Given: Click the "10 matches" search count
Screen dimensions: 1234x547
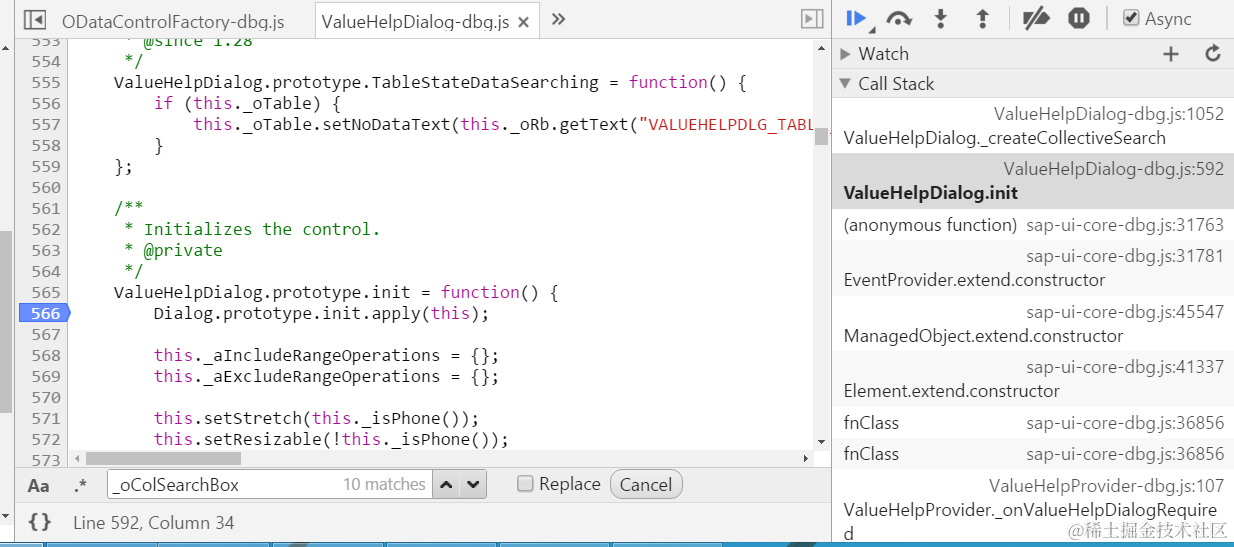Looking at the screenshot, I should tap(384, 484).
